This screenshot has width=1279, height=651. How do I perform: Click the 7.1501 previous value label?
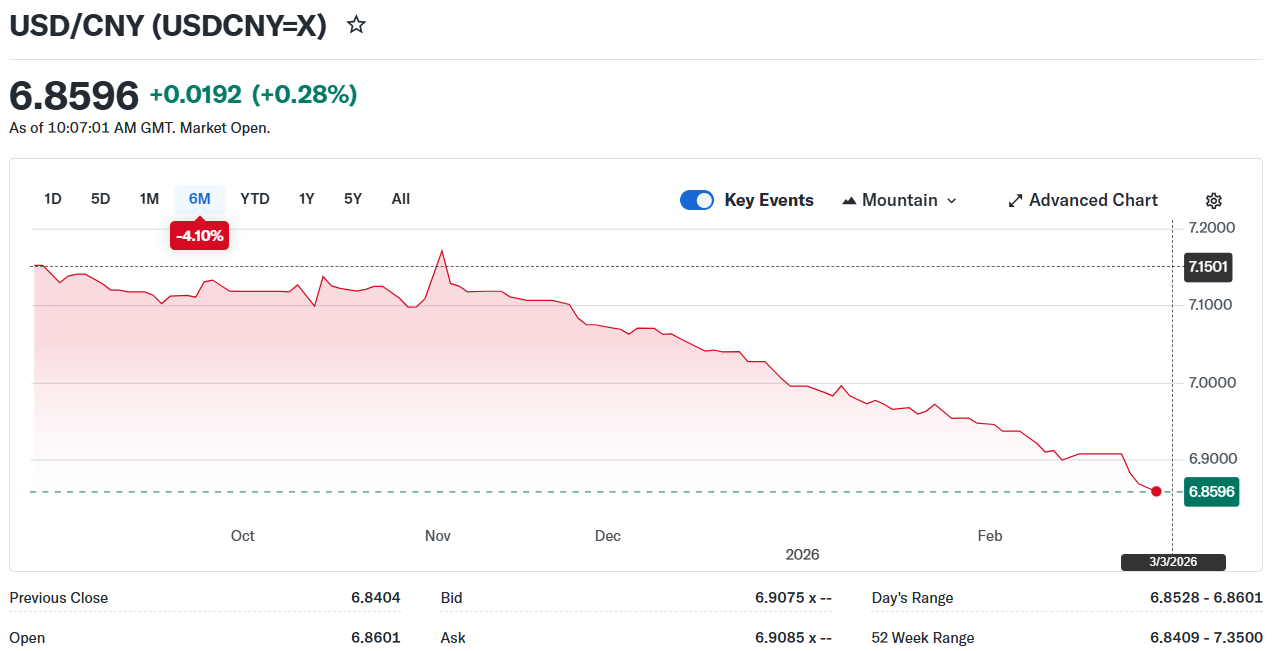[x=1207, y=267]
